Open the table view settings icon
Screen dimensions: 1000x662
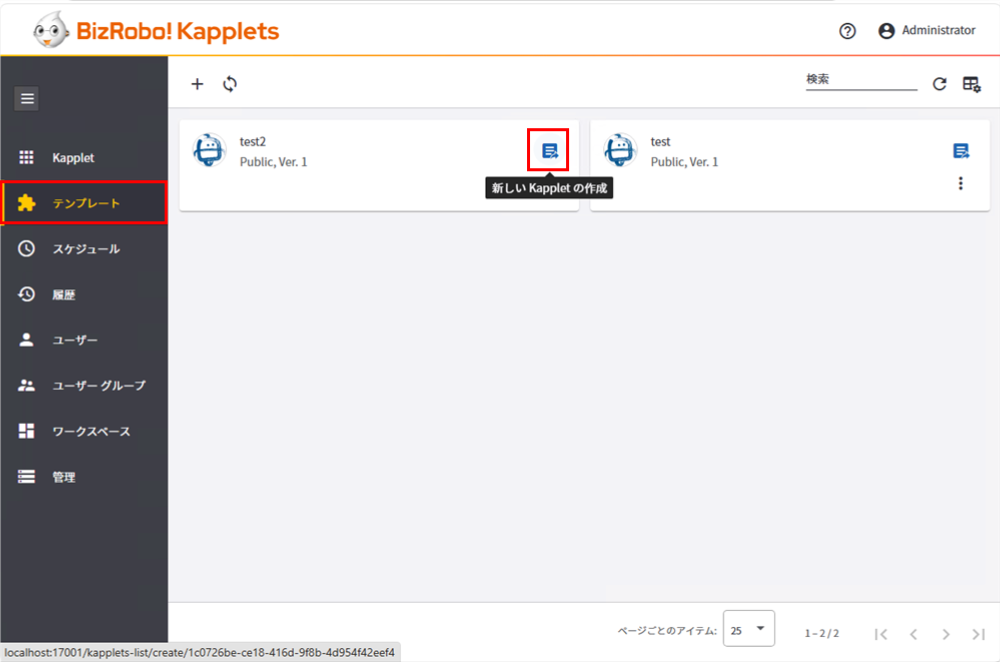coord(971,84)
